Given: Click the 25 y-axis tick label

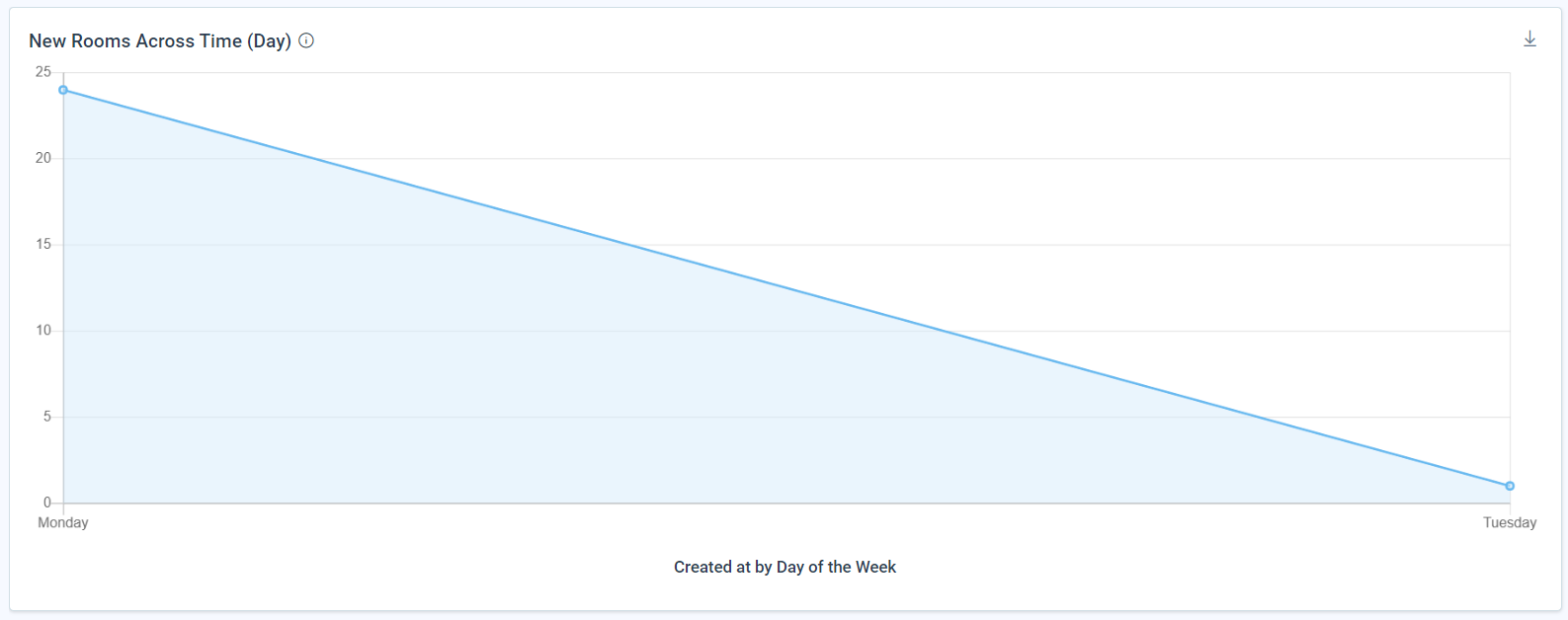Looking at the screenshot, I should tap(43, 72).
